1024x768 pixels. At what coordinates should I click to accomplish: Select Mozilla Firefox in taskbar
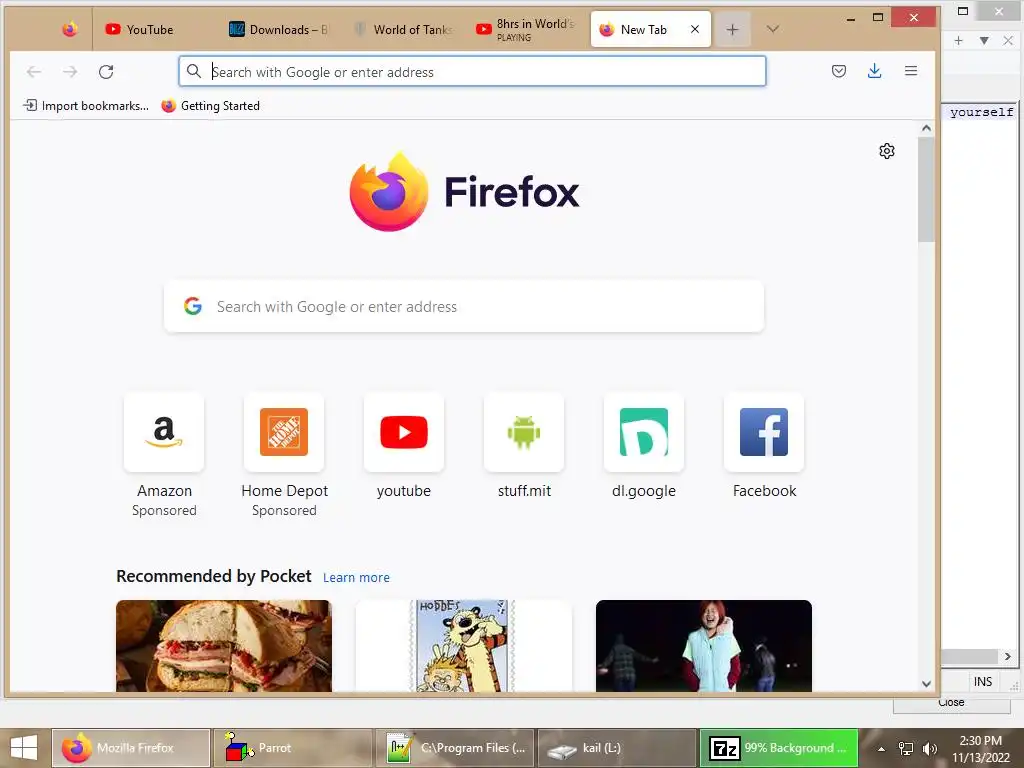[131, 748]
